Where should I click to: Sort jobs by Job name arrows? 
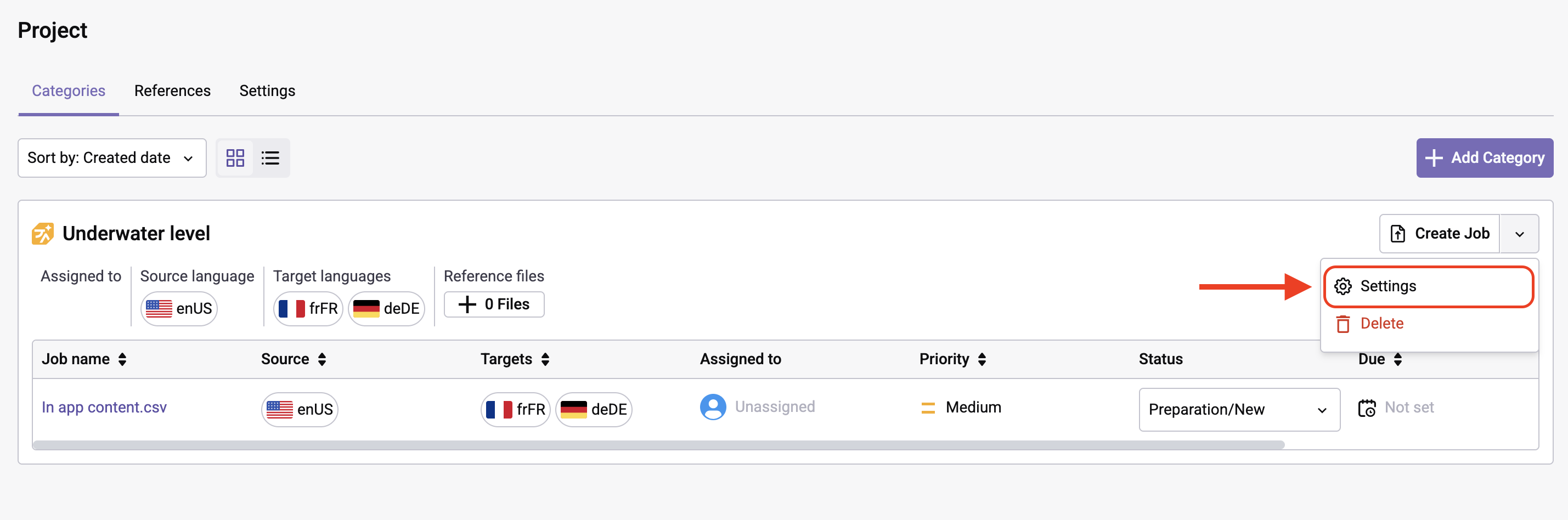point(122,359)
